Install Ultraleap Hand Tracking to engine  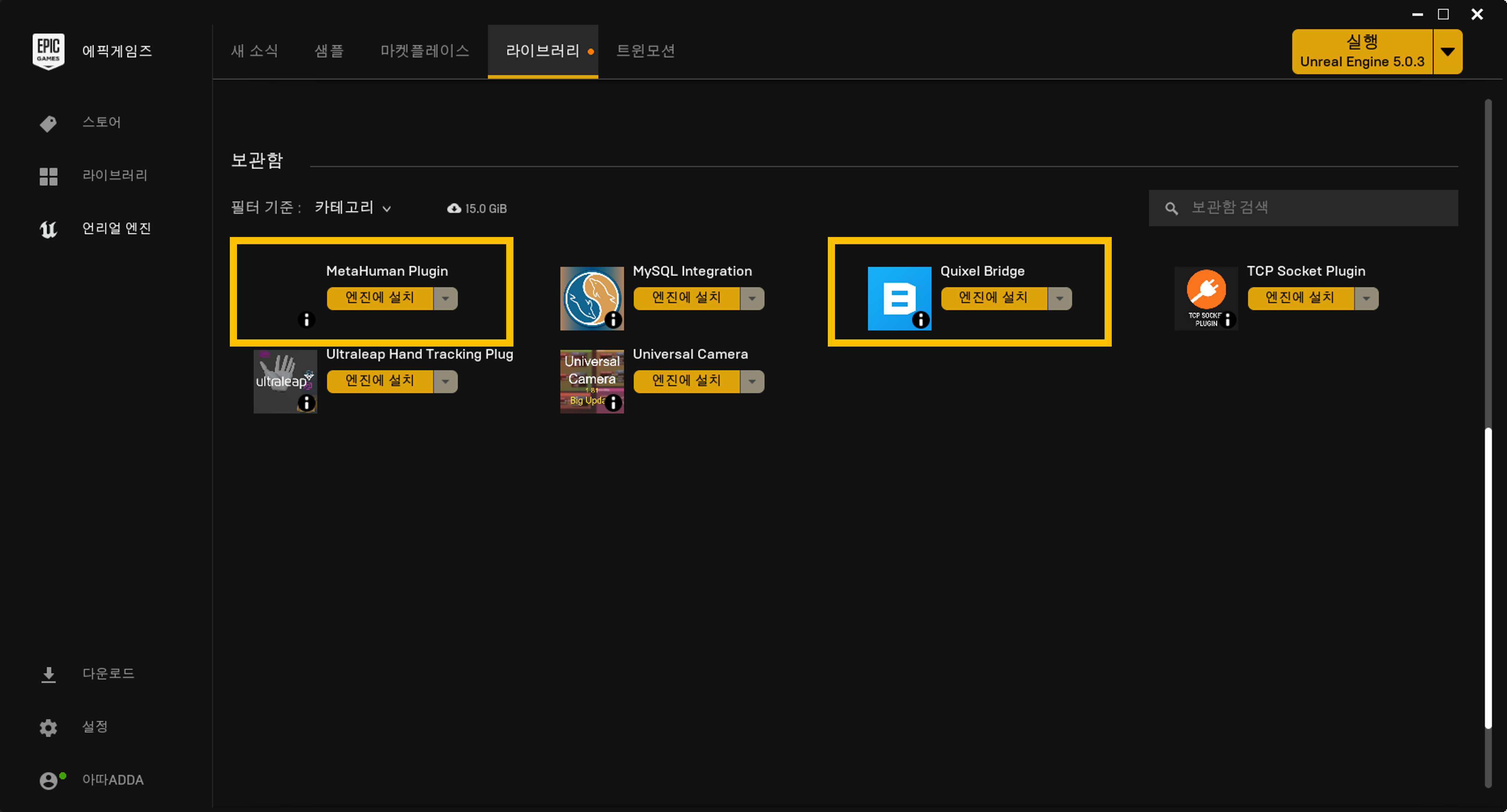coord(380,382)
